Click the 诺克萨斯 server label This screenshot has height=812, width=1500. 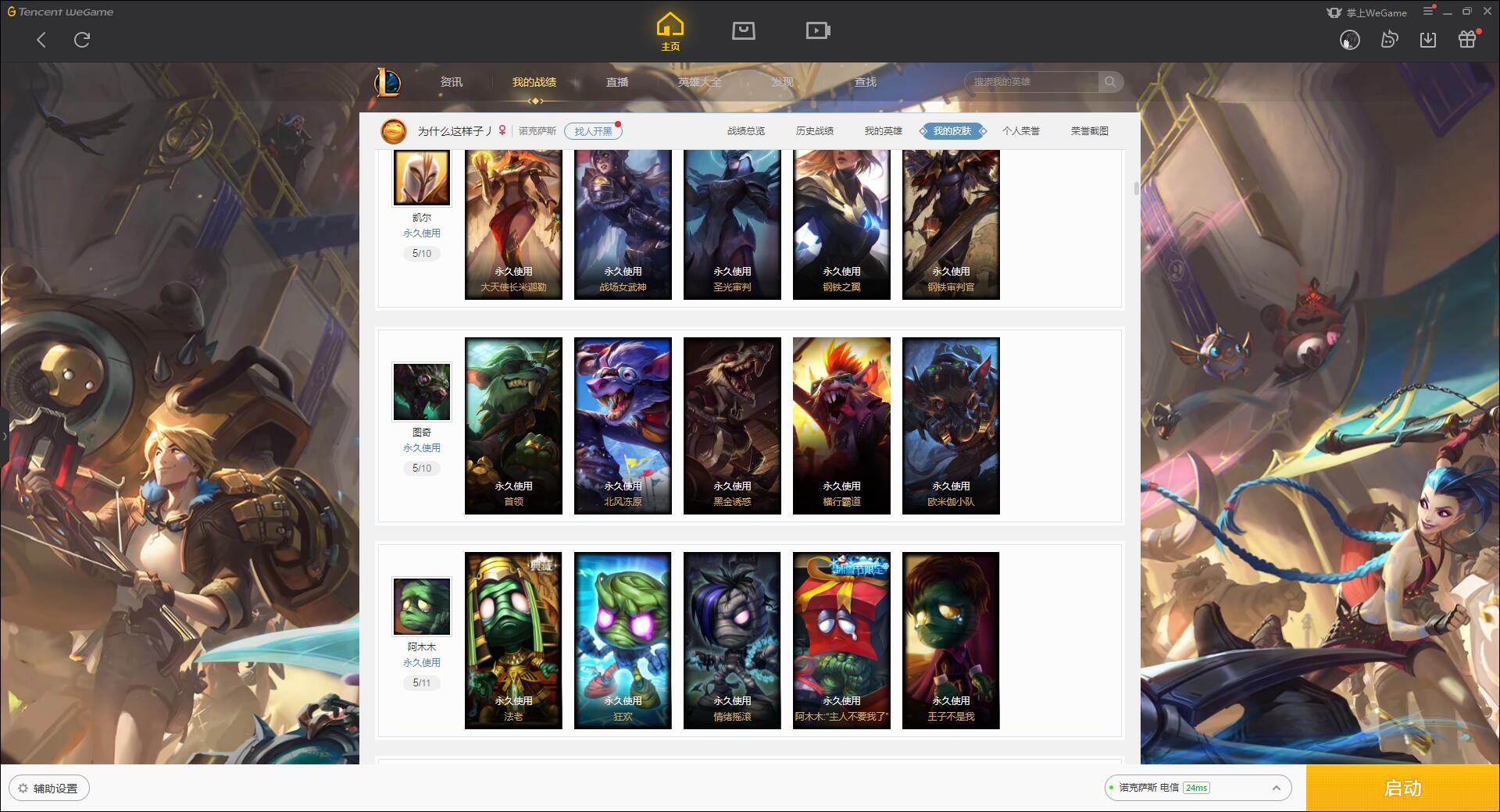click(x=537, y=131)
